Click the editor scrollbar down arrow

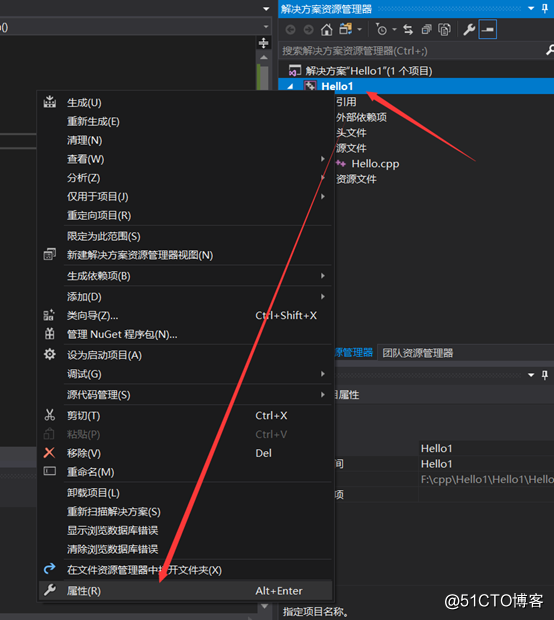pos(265,606)
